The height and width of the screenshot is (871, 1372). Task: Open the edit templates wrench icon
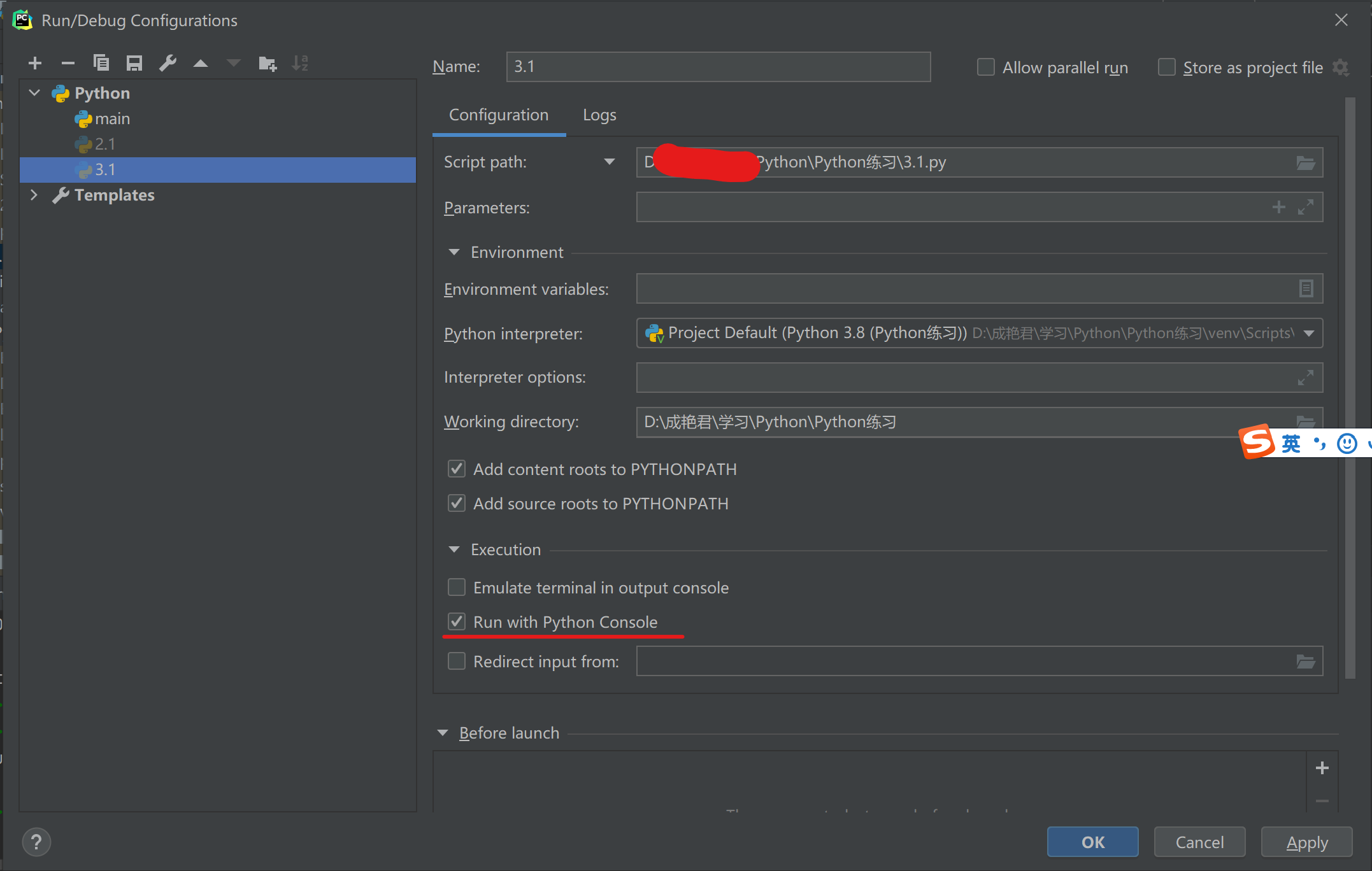[168, 63]
